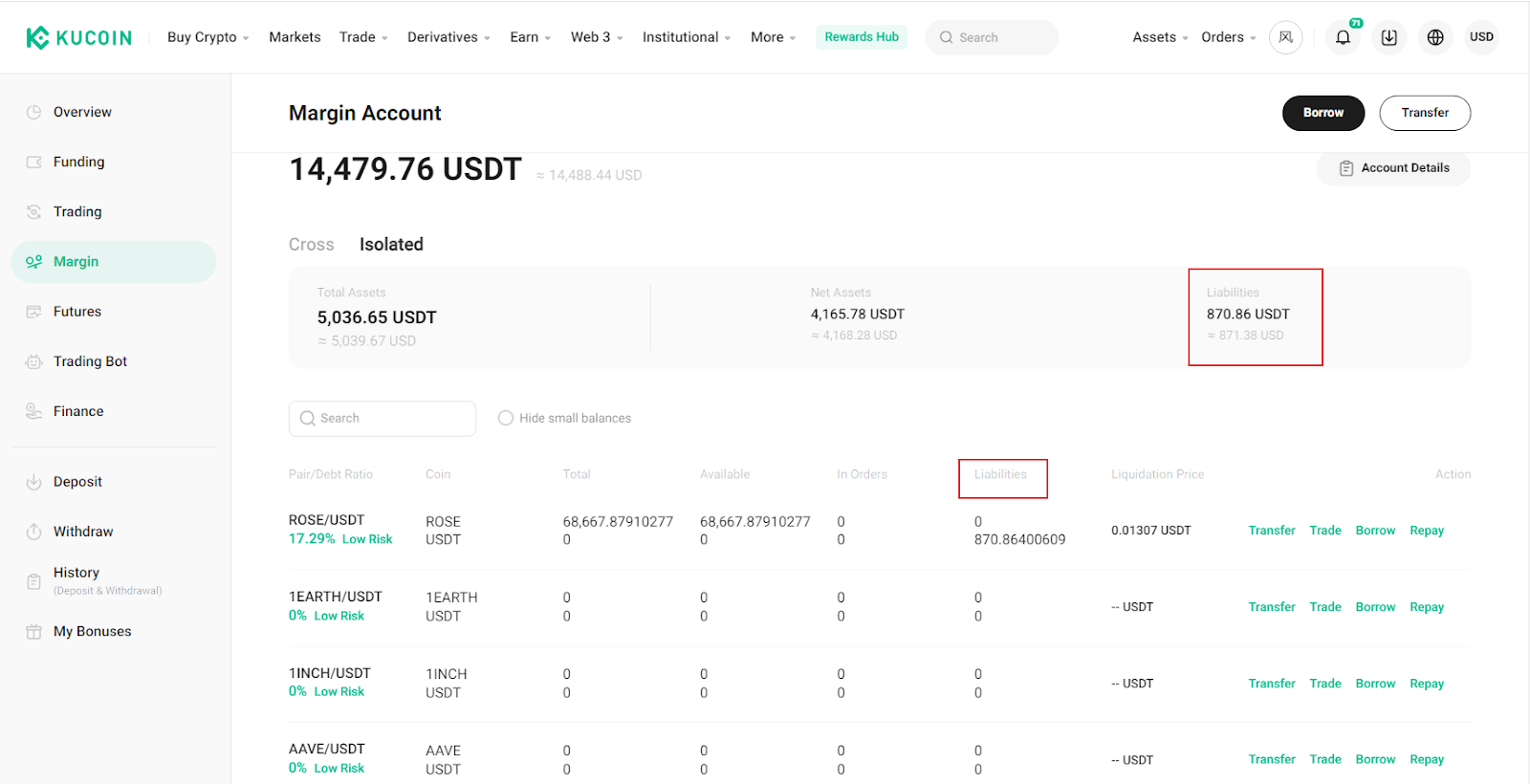Open the Assets dropdown in header
This screenshot has height=784, width=1530.
pos(1160,37)
